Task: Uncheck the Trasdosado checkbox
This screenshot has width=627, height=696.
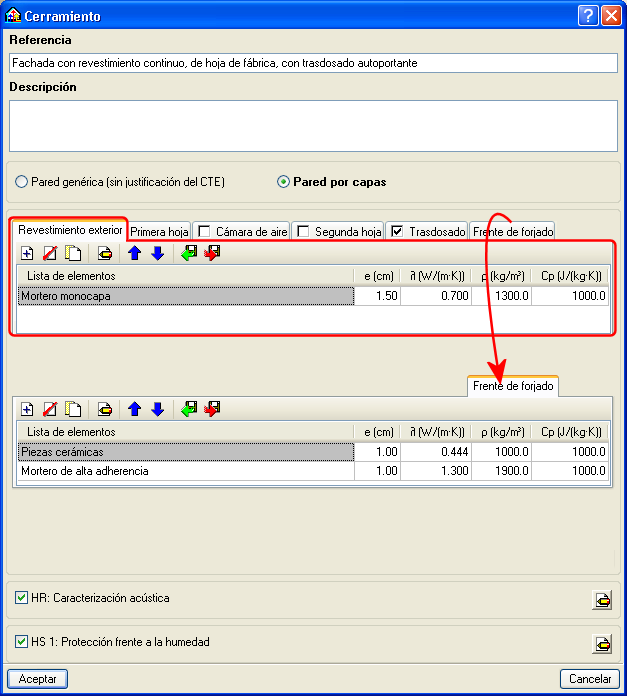Action: pos(397,232)
